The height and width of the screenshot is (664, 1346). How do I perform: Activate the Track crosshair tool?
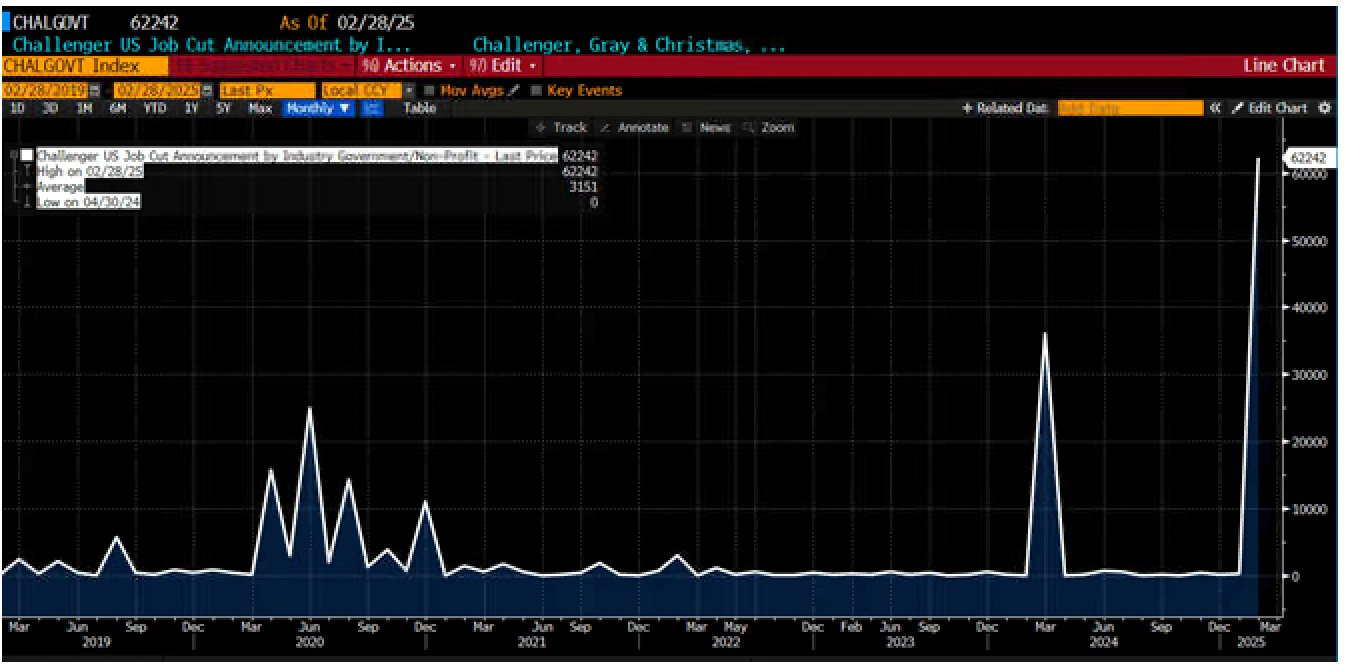click(x=561, y=127)
